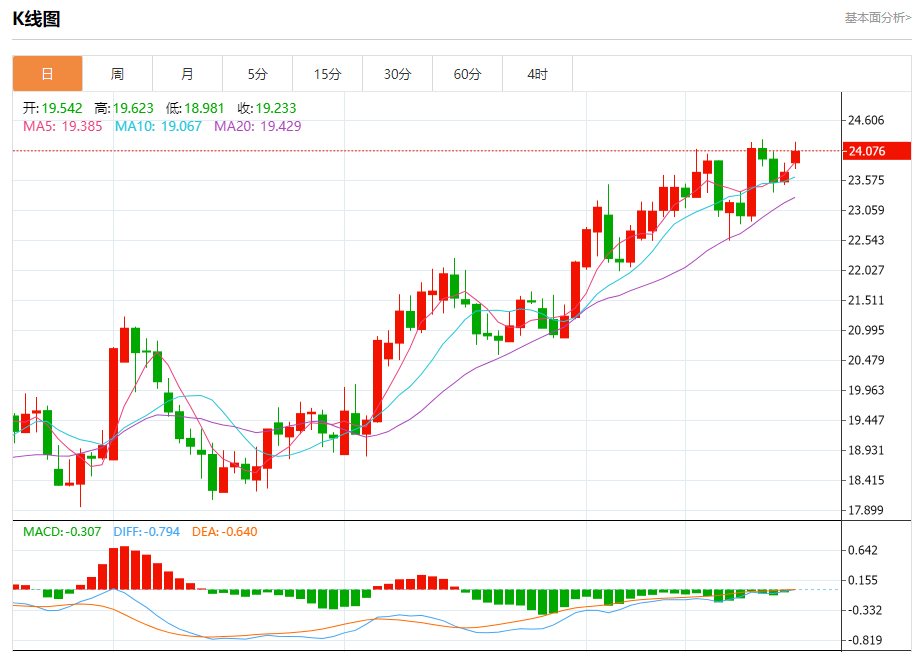Click the 19.447 price axis label
This screenshot has height=652, width=912.
866,421
